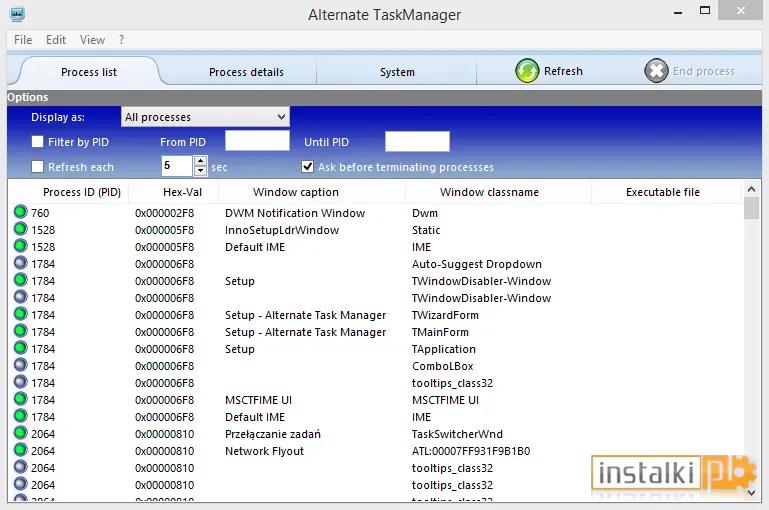
Task: Click status icon of Network Flyout row
Action: 21,450
